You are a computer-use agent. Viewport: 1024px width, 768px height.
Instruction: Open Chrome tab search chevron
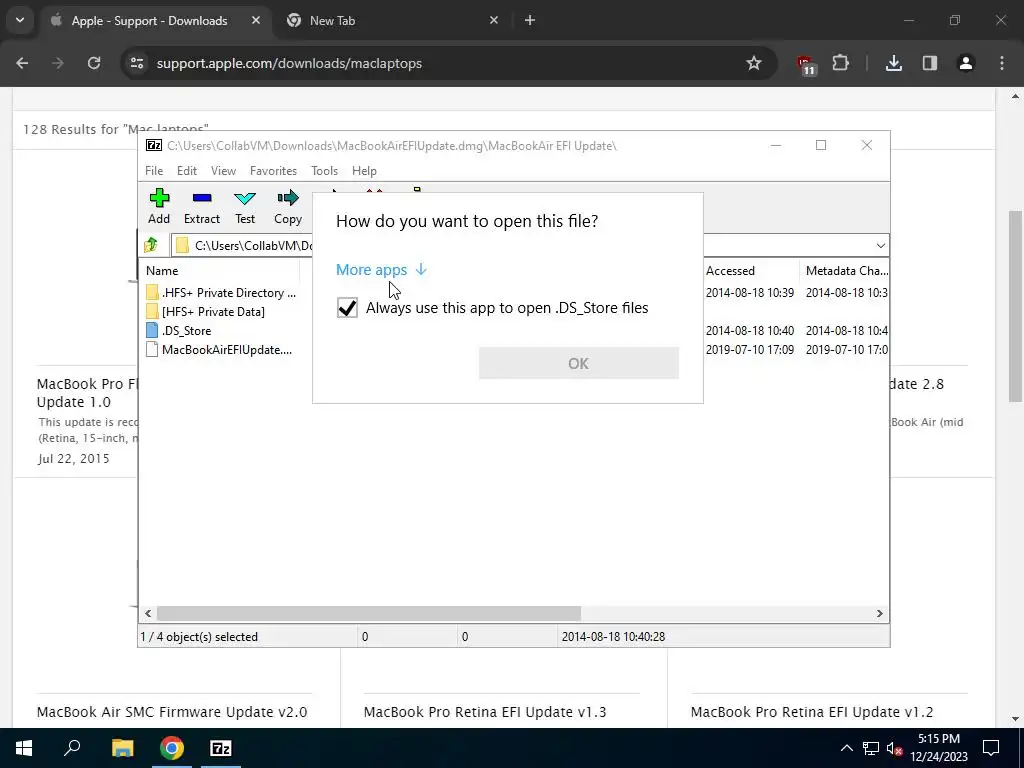(x=20, y=20)
